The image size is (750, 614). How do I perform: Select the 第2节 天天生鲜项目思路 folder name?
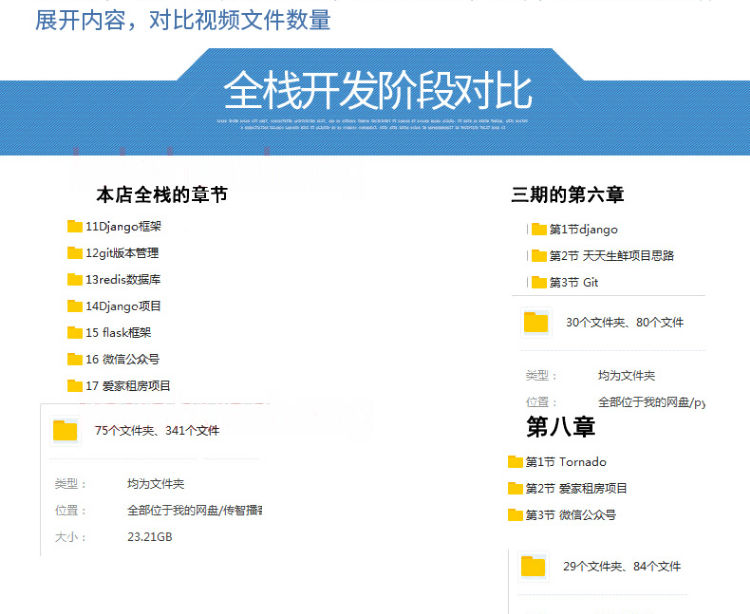pyautogui.click(x=612, y=256)
